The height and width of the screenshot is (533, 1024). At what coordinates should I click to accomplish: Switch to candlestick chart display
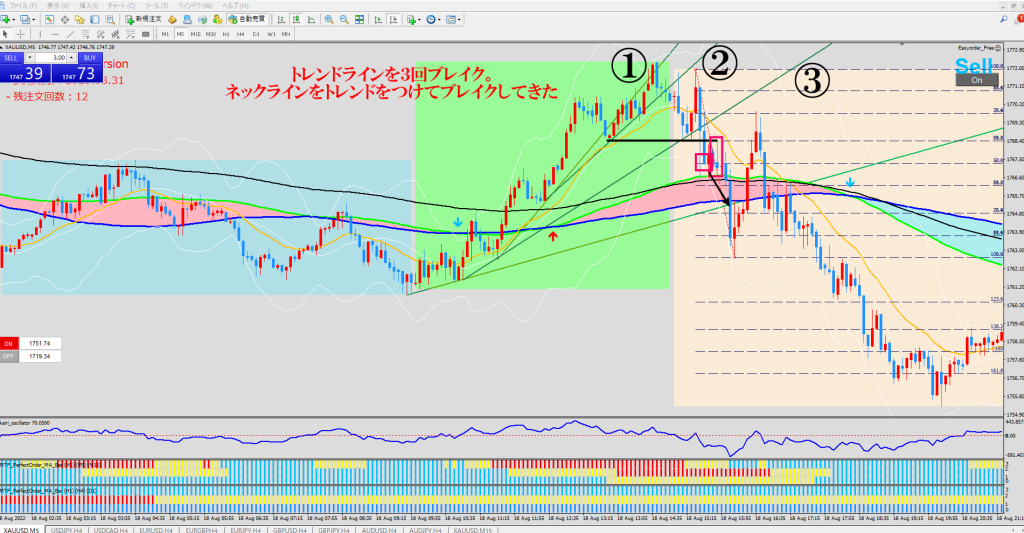296,20
